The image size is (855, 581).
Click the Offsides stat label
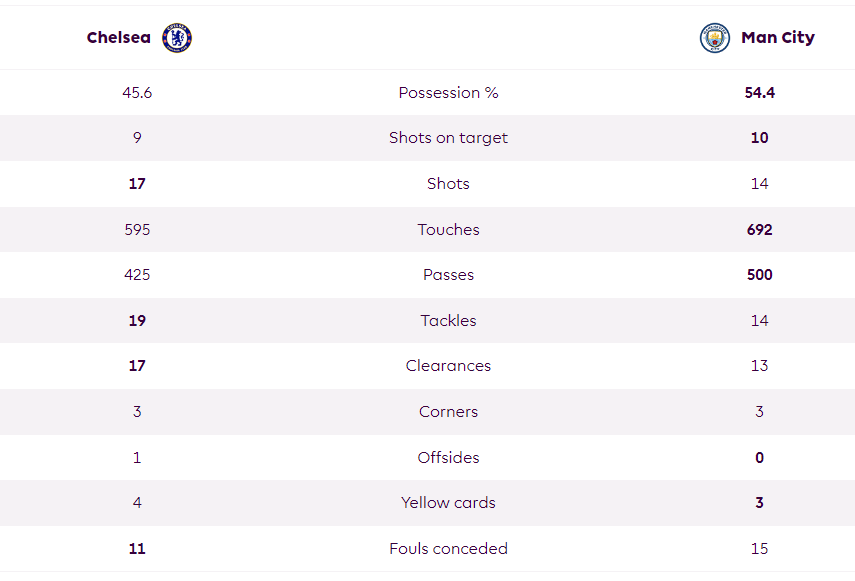[x=448, y=457]
